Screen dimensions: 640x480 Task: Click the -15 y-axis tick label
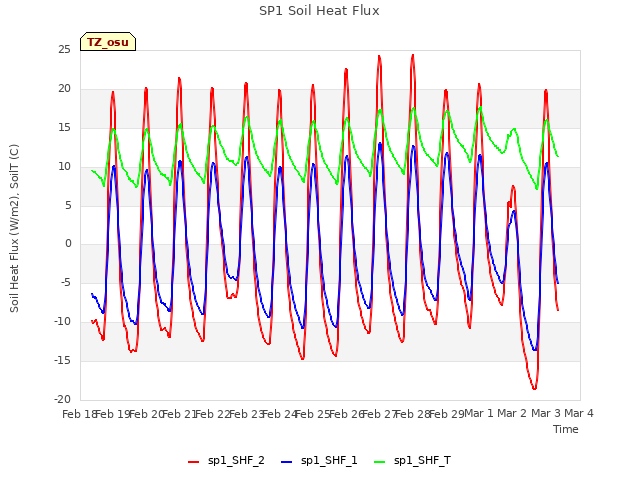(62, 360)
